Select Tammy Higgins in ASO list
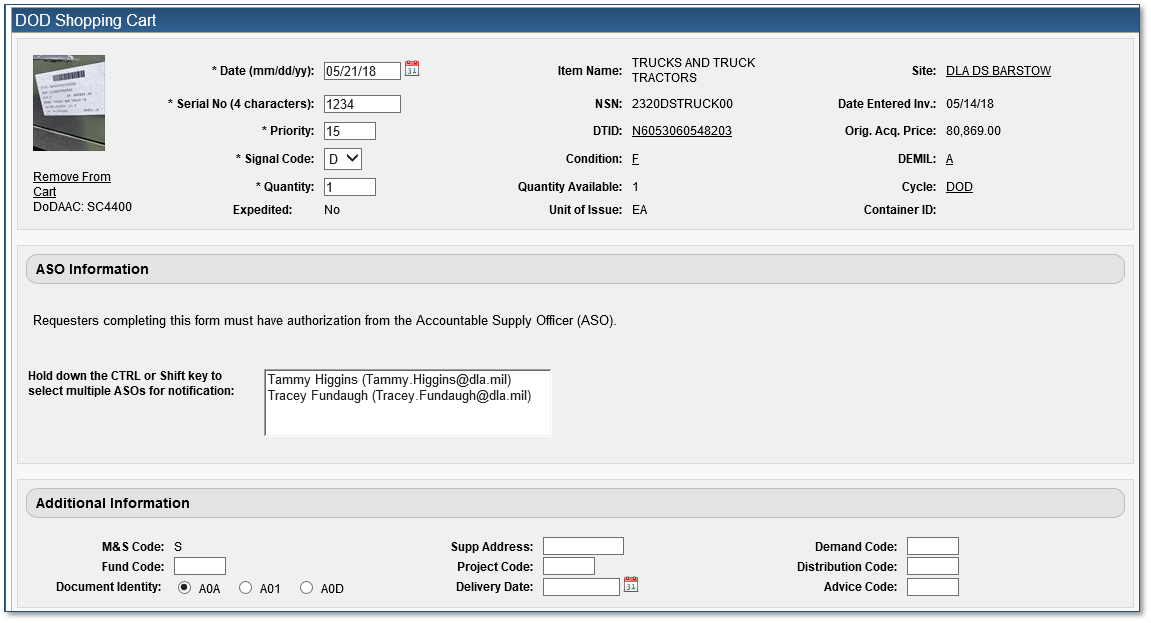Viewport: 1151px width, 623px height. [389, 380]
